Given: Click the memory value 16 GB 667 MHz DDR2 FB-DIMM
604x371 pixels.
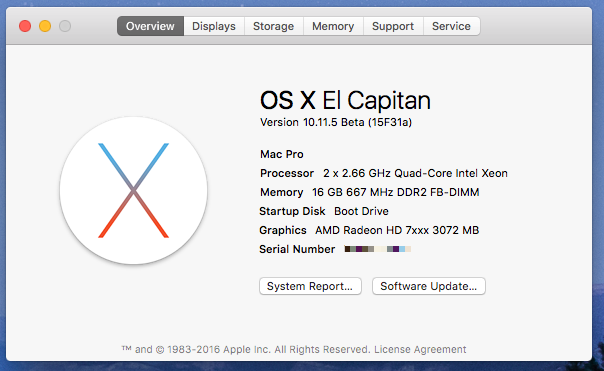Looking at the screenshot, I should tap(396, 192).
